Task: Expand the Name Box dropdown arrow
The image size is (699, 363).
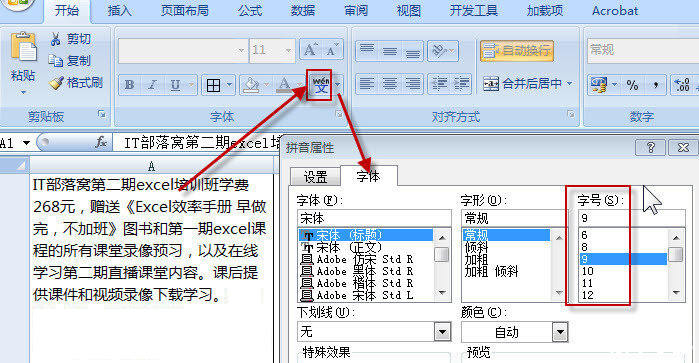Action: tap(26, 143)
